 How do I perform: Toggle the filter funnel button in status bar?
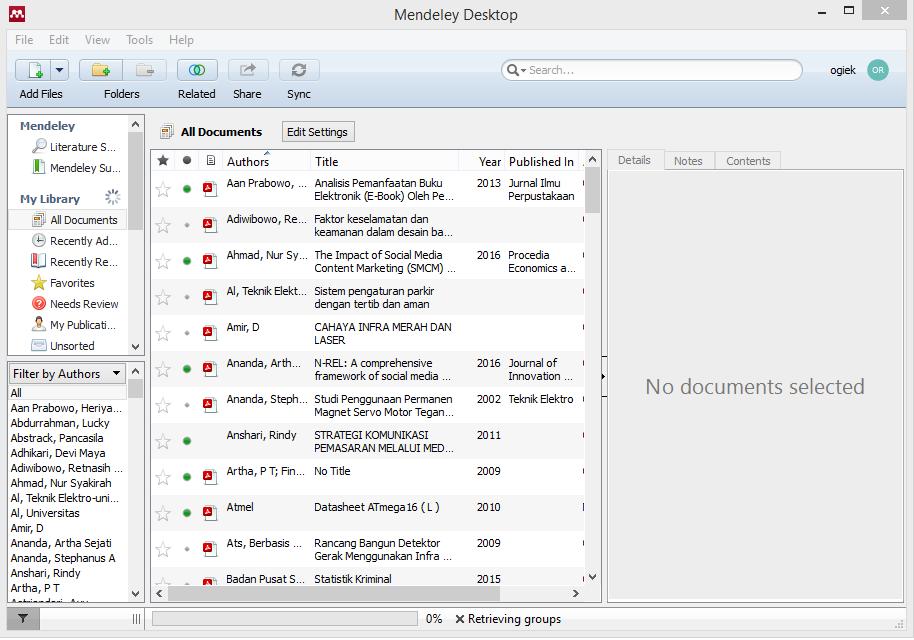click(x=23, y=619)
